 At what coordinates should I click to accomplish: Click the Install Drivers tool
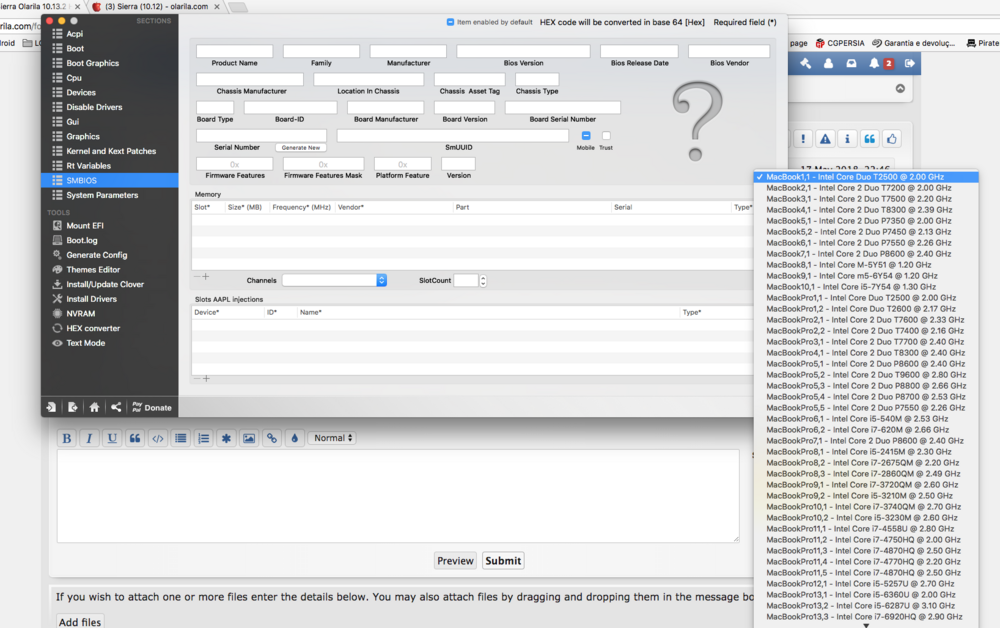91,299
